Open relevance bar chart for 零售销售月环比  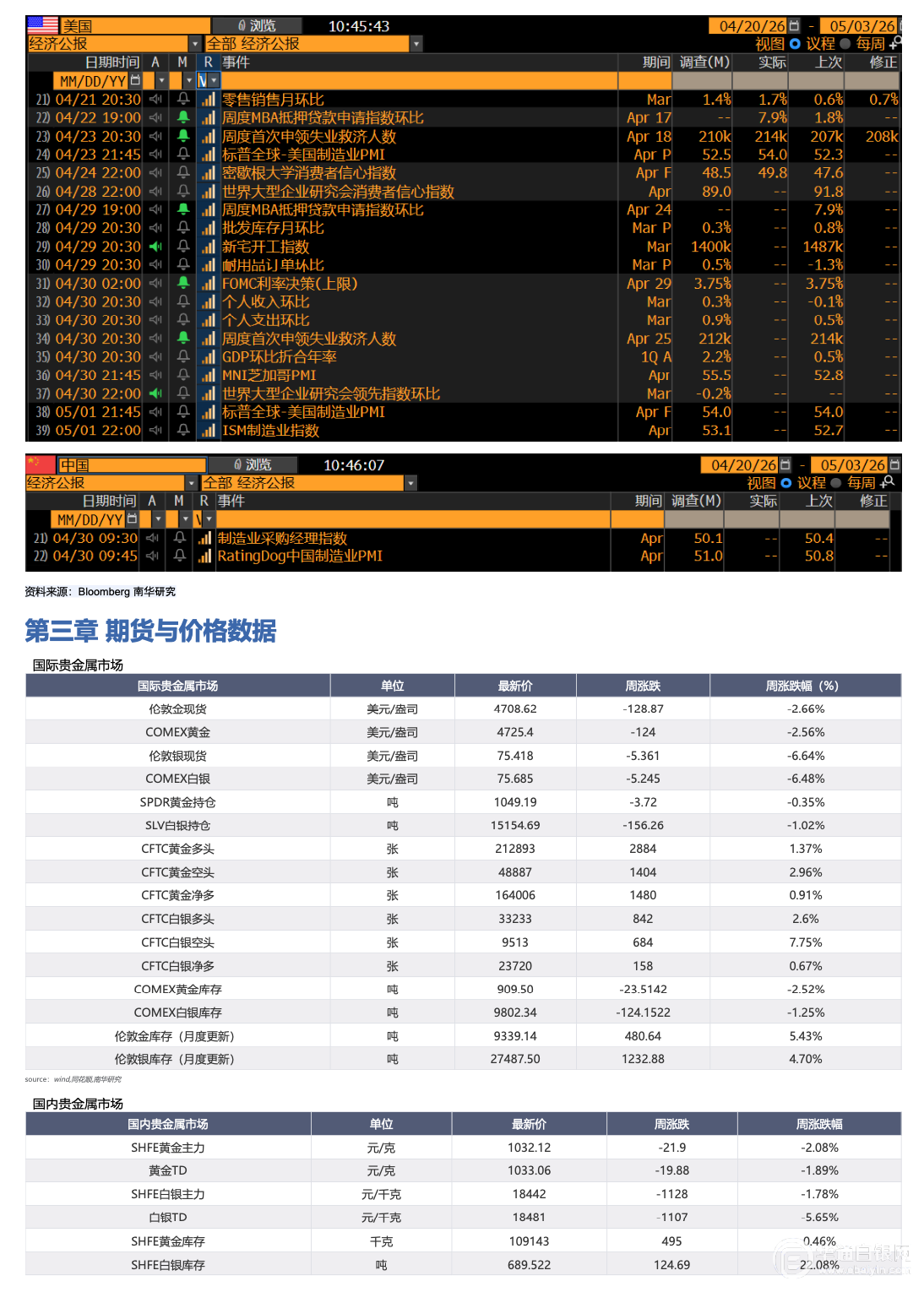tap(208, 100)
